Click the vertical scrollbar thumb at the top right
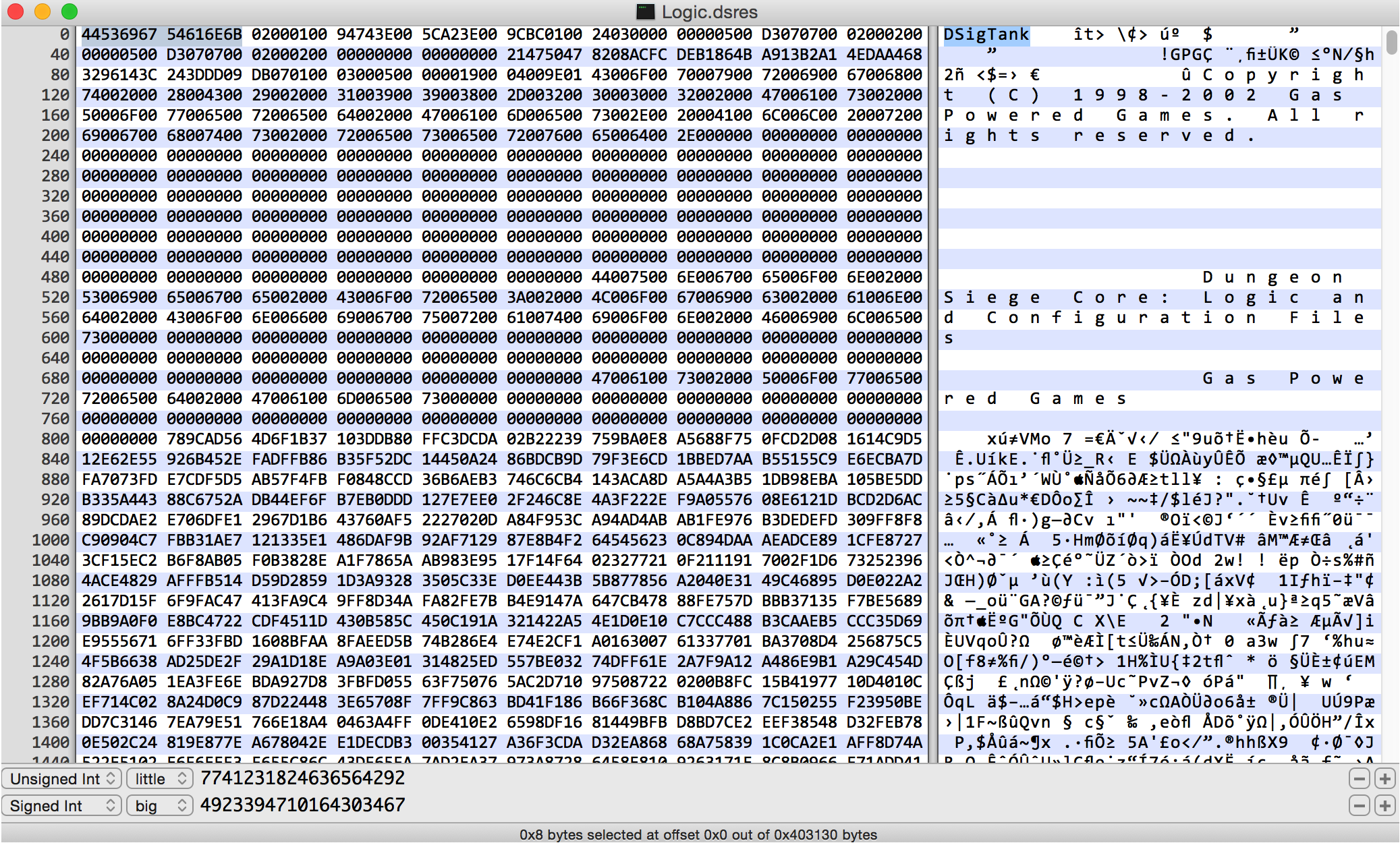1400x843 pixels. click(1391, 42)
